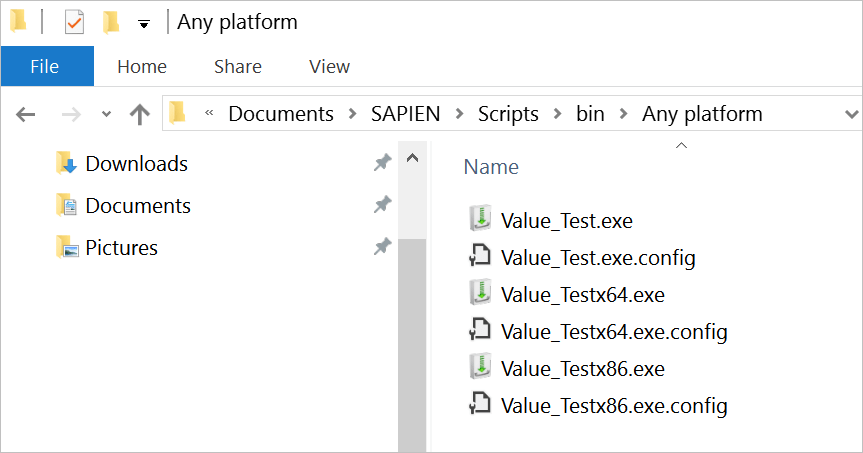The image size is (863, 453).
Task: Open the File menu
Action: click(47, 66)
